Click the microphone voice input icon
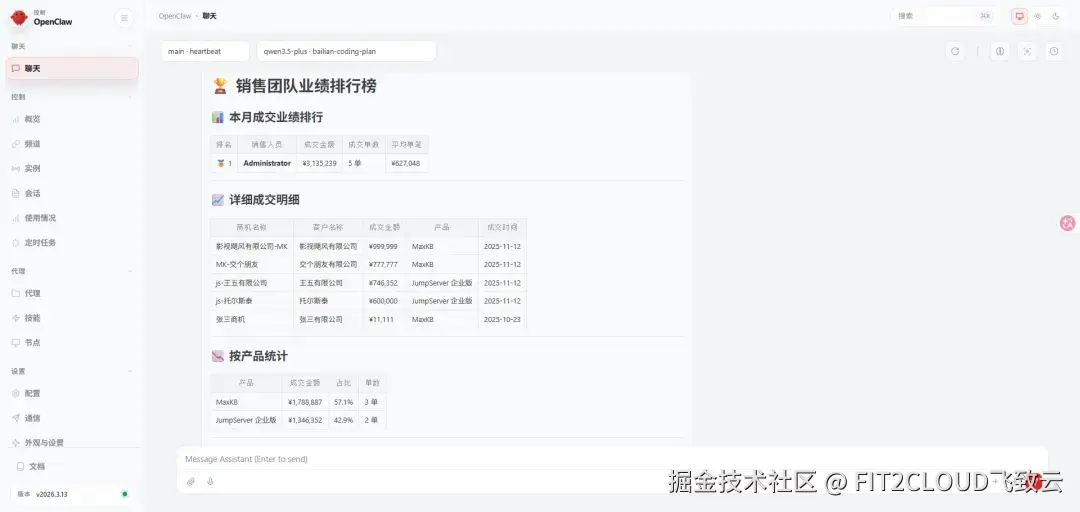The image size is (1080, 512). point(210,482)
